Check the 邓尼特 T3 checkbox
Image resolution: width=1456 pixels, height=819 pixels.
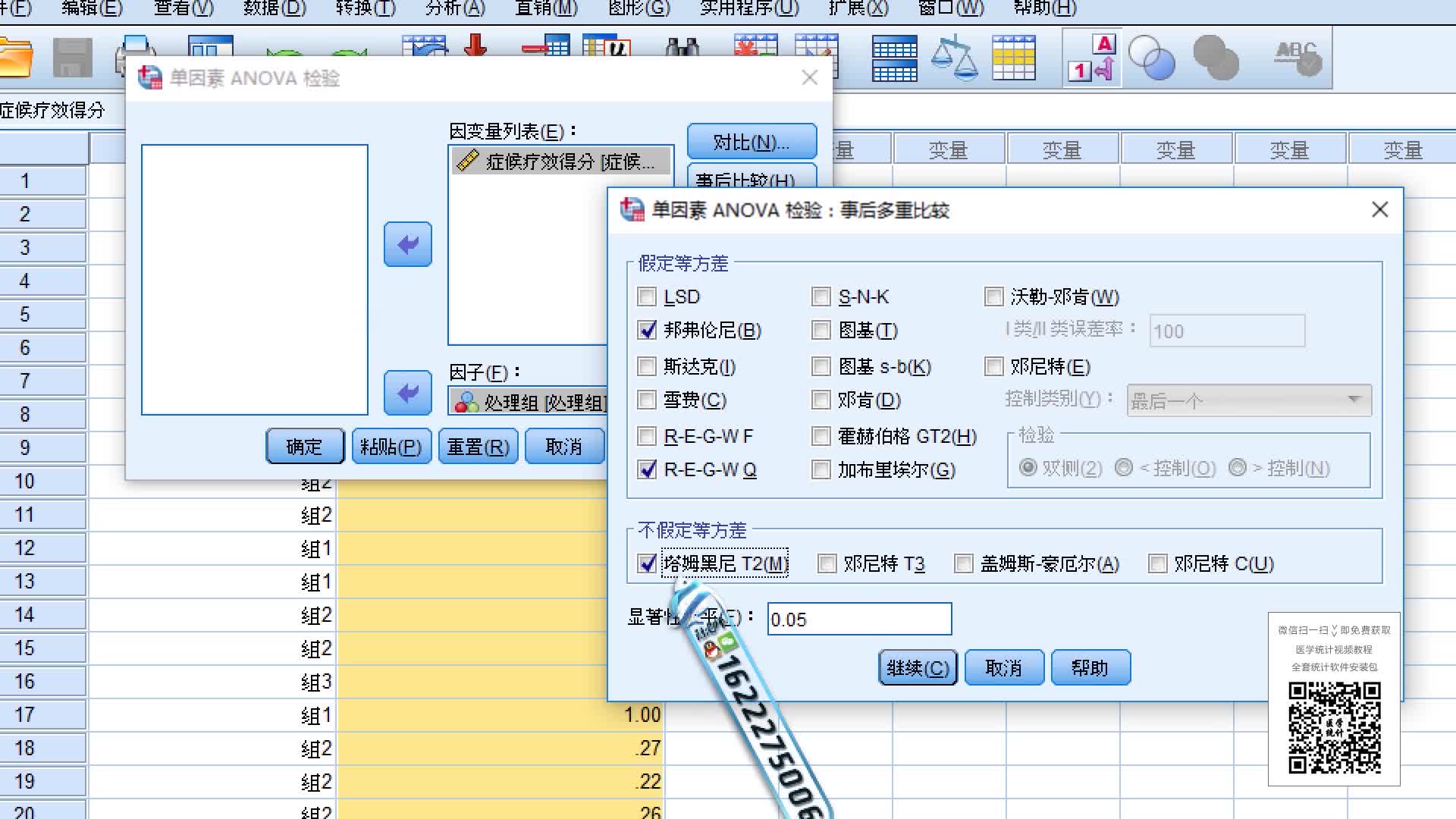tap(827, 563)
